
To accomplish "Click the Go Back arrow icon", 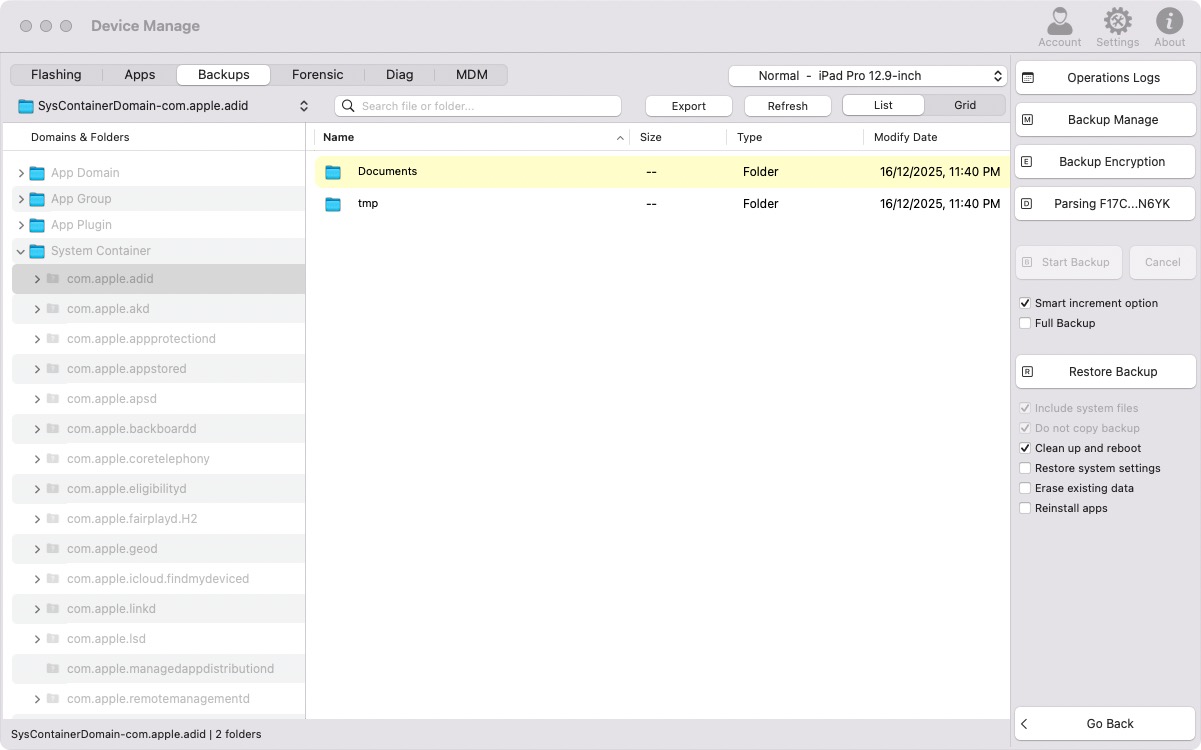I will pos(1025,724).
